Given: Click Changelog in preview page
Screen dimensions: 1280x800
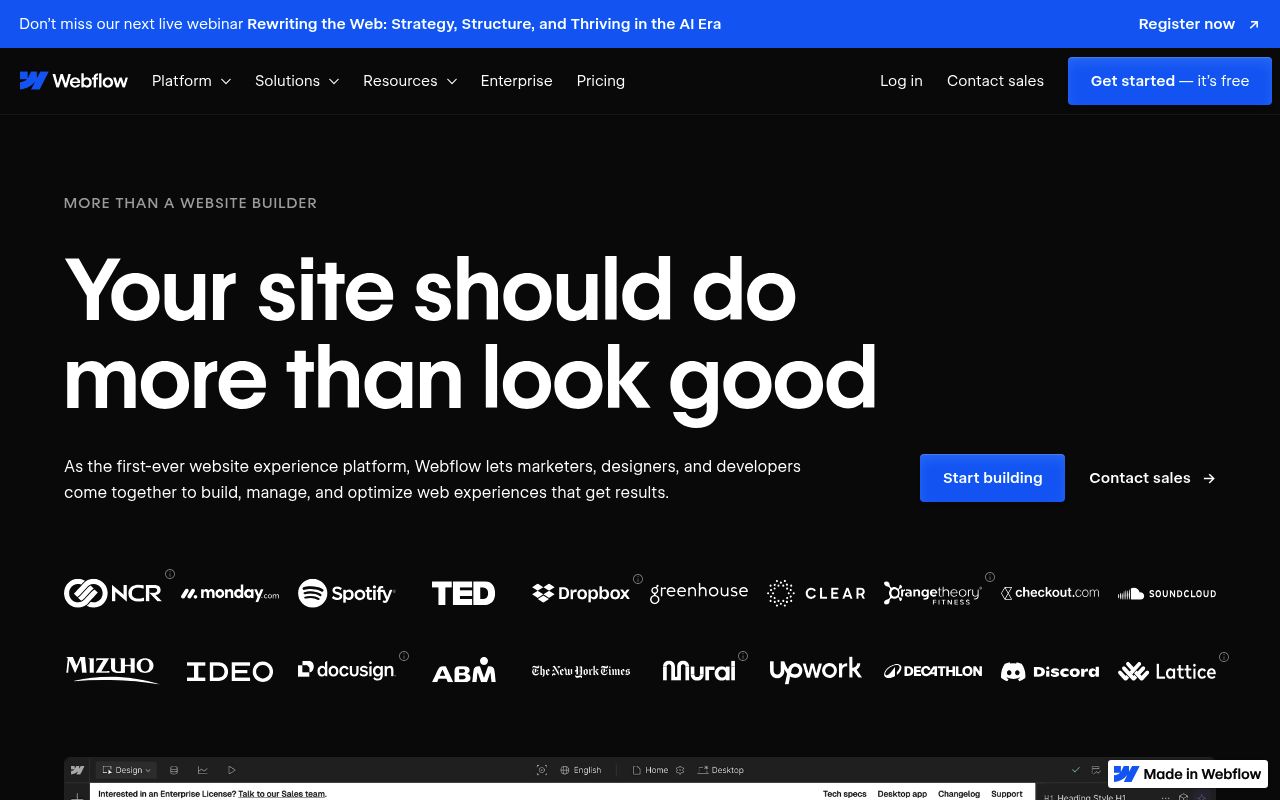Looking at the screenshot, I should (x=959, y=794).
